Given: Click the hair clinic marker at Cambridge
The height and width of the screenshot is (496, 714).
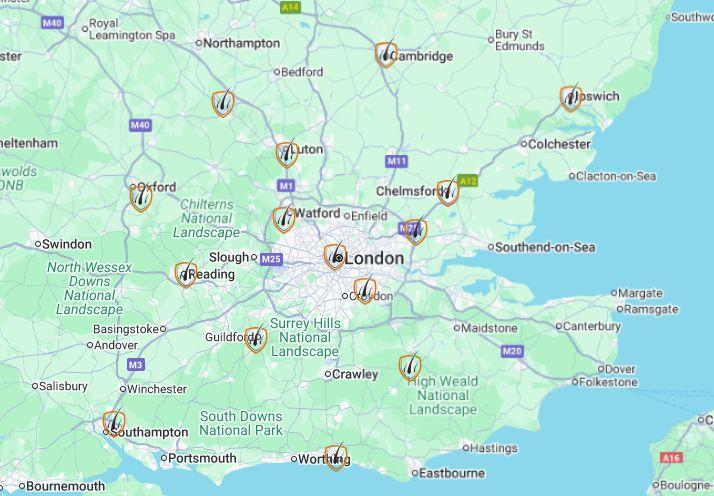Looking at the screenshot, I should (386, 54).
